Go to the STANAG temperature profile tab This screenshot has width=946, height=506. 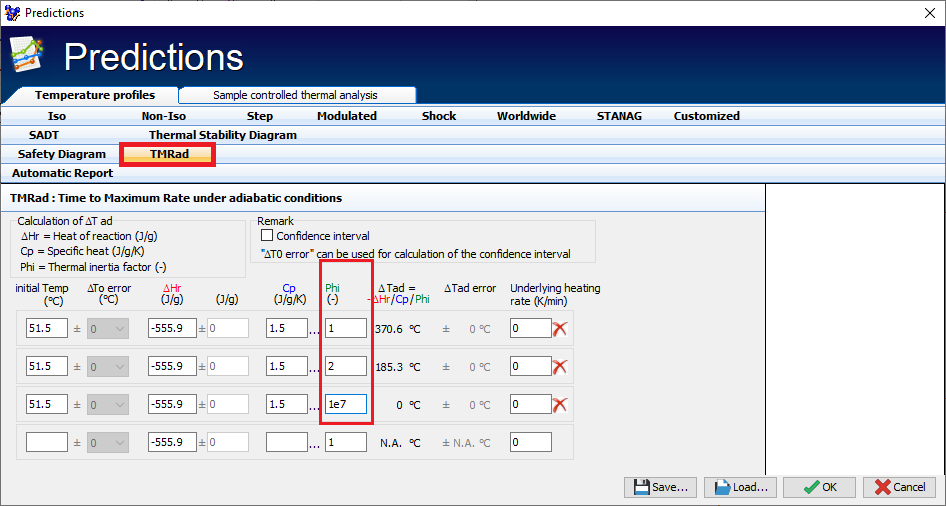click(x=619, y=116)
